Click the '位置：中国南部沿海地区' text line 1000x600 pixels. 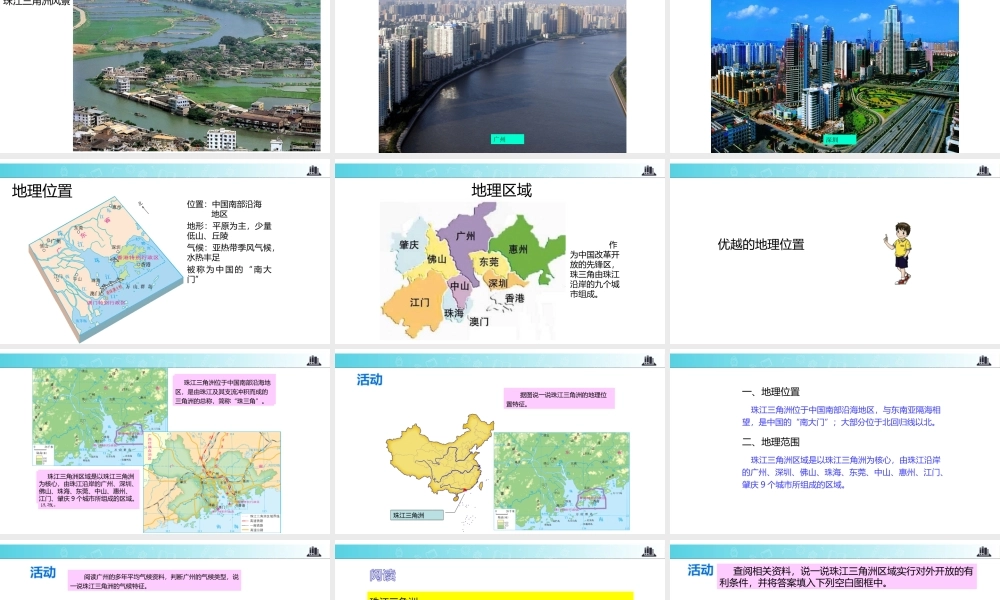point(224,209)
